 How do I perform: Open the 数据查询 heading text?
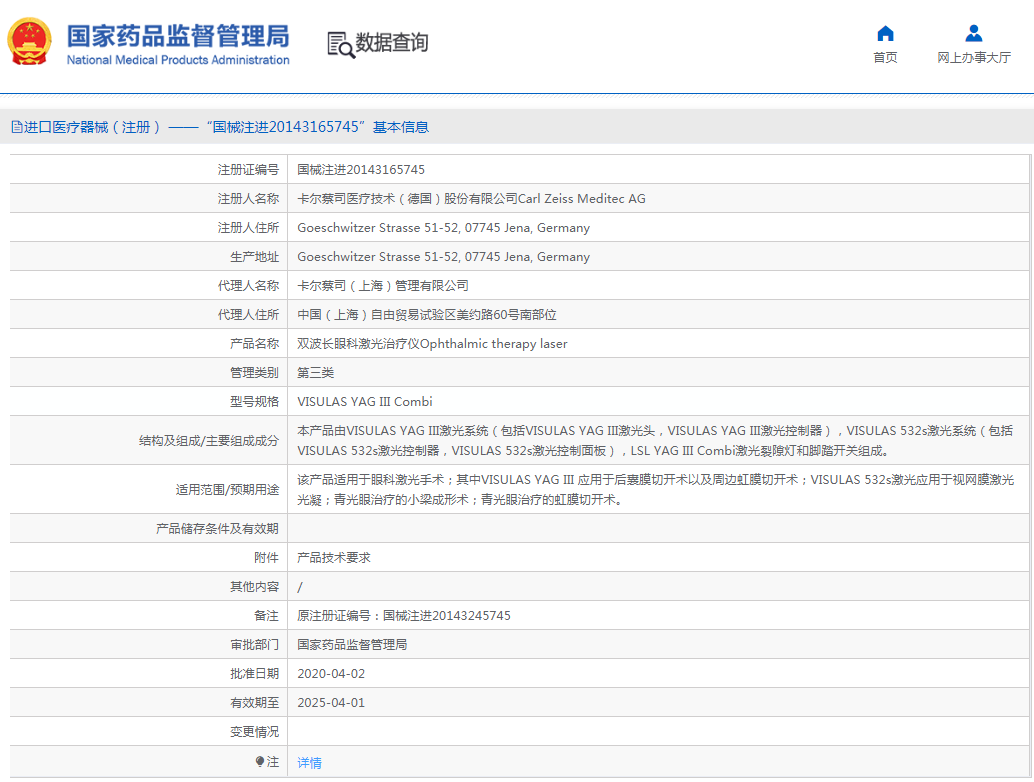(x=392, y=43)
